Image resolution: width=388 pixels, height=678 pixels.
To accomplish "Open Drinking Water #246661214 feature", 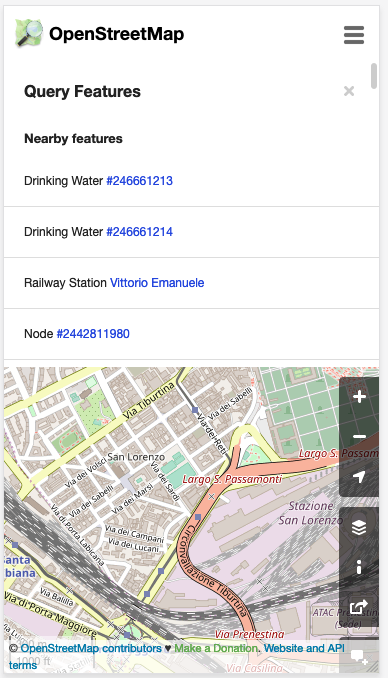I will 139,232.
